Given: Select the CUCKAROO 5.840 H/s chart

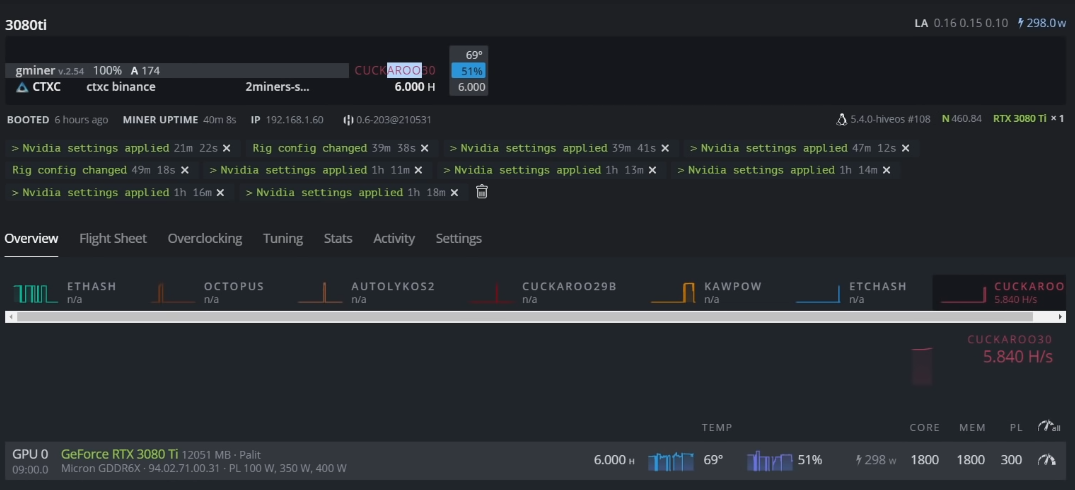Looking at the screenshot, I should click(x=1000, y=293).
